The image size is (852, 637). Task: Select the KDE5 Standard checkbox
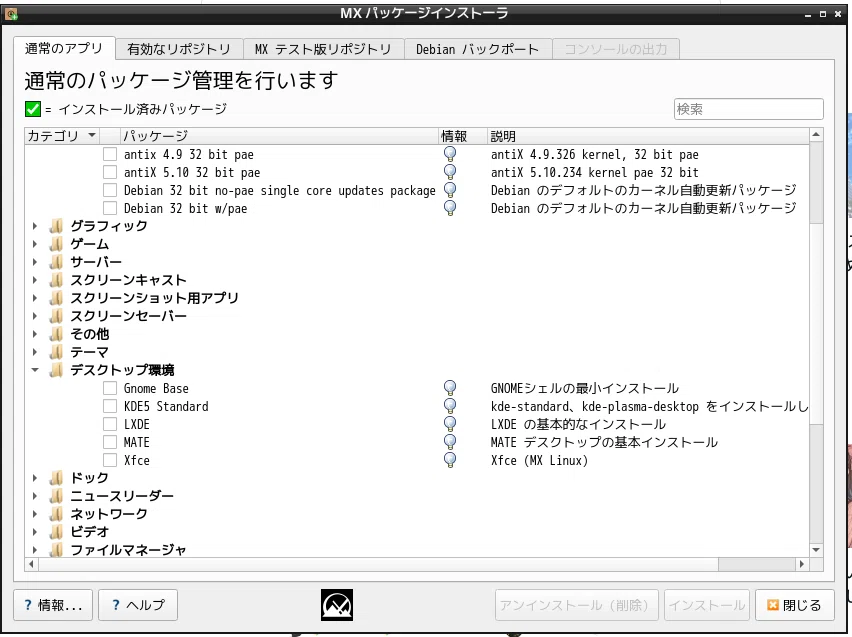[x=110, y=406]
